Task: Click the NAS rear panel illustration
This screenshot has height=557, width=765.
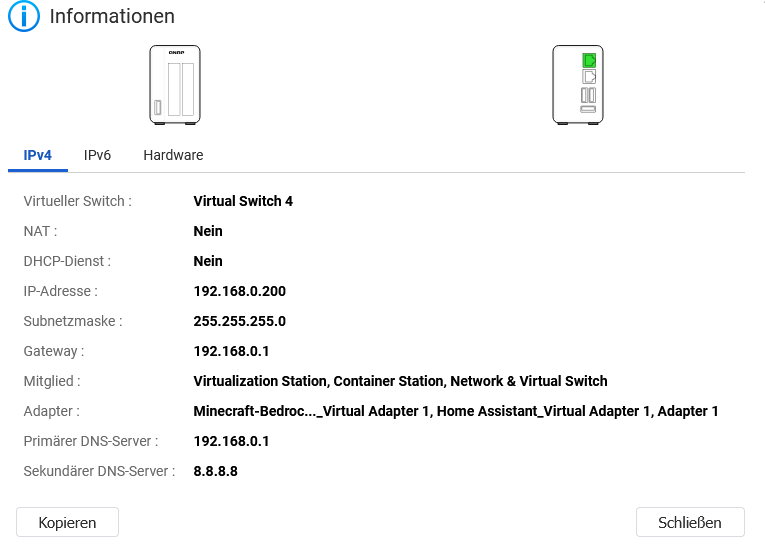Action: point(578,85)
